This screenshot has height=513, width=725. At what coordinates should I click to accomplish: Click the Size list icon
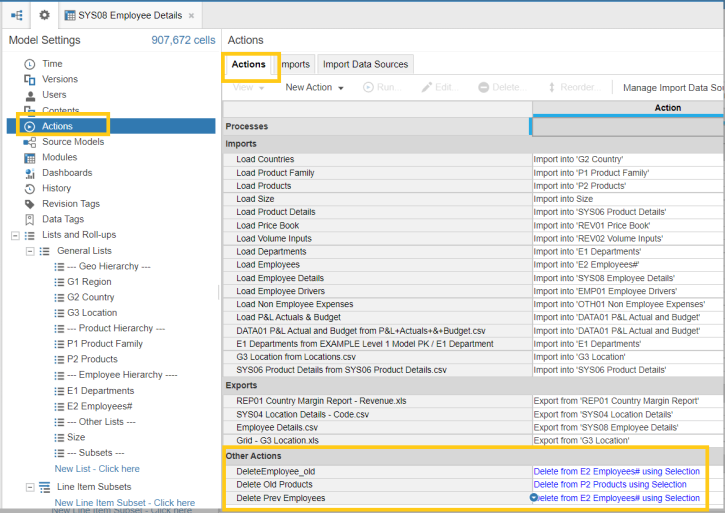click(x=59, y=438)
